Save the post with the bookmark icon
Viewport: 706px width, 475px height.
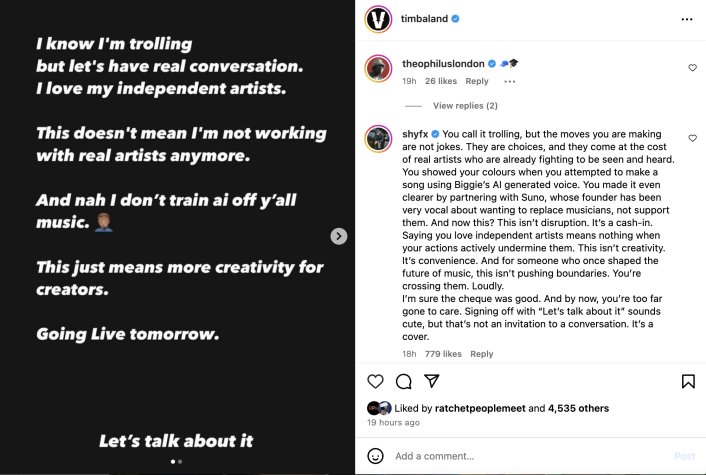[x=688, y=381]
